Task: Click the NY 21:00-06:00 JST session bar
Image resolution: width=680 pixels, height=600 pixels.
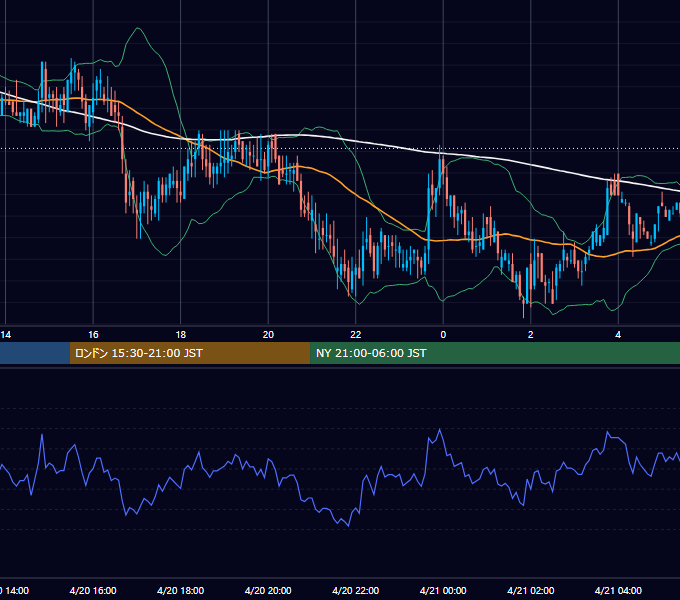Action: (495, 353)
